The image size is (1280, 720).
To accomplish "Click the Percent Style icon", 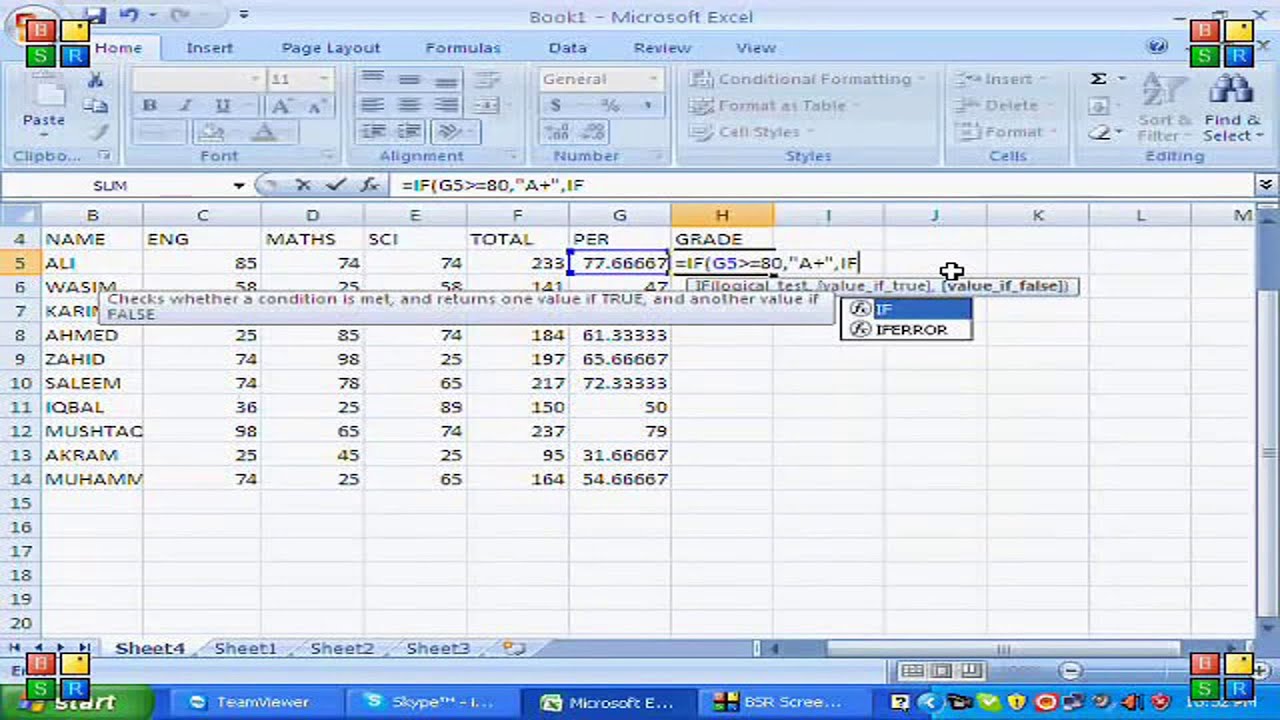I will point(610,105).
